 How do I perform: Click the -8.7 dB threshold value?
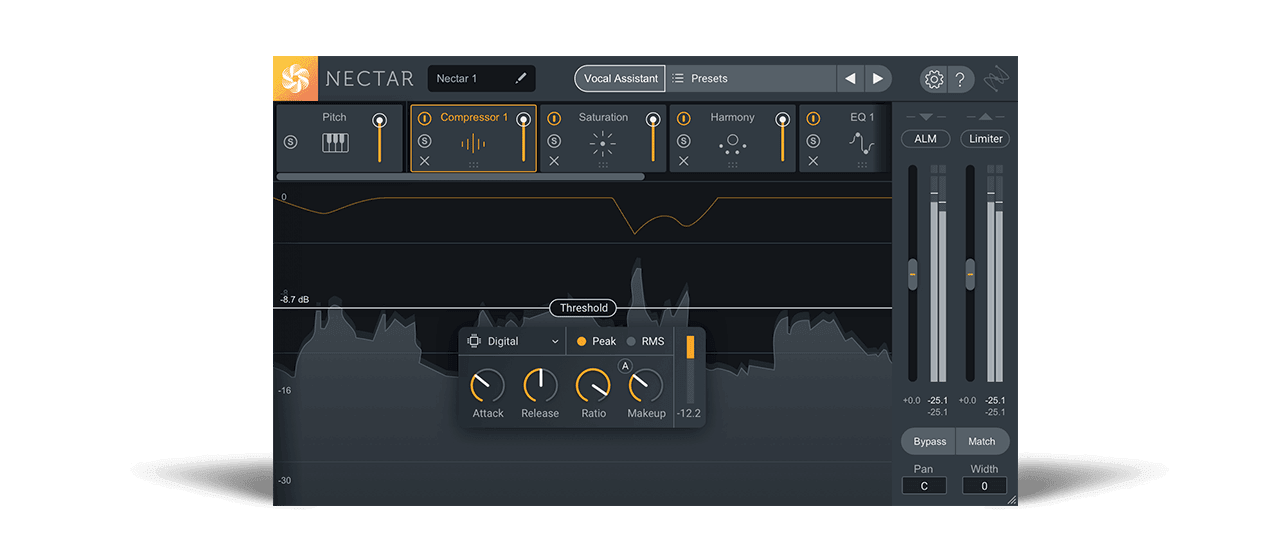coord(294,299)
